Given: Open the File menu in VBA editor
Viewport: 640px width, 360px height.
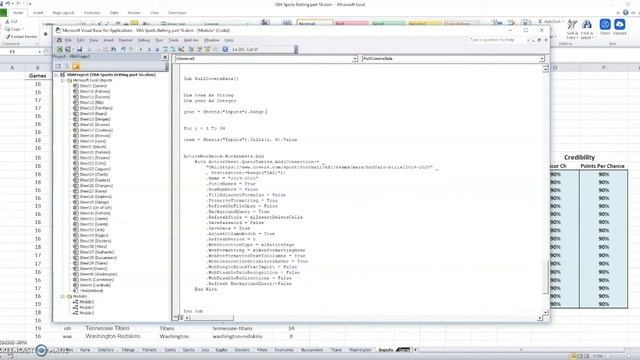Looking at the screenshot, I should [68, 40].
